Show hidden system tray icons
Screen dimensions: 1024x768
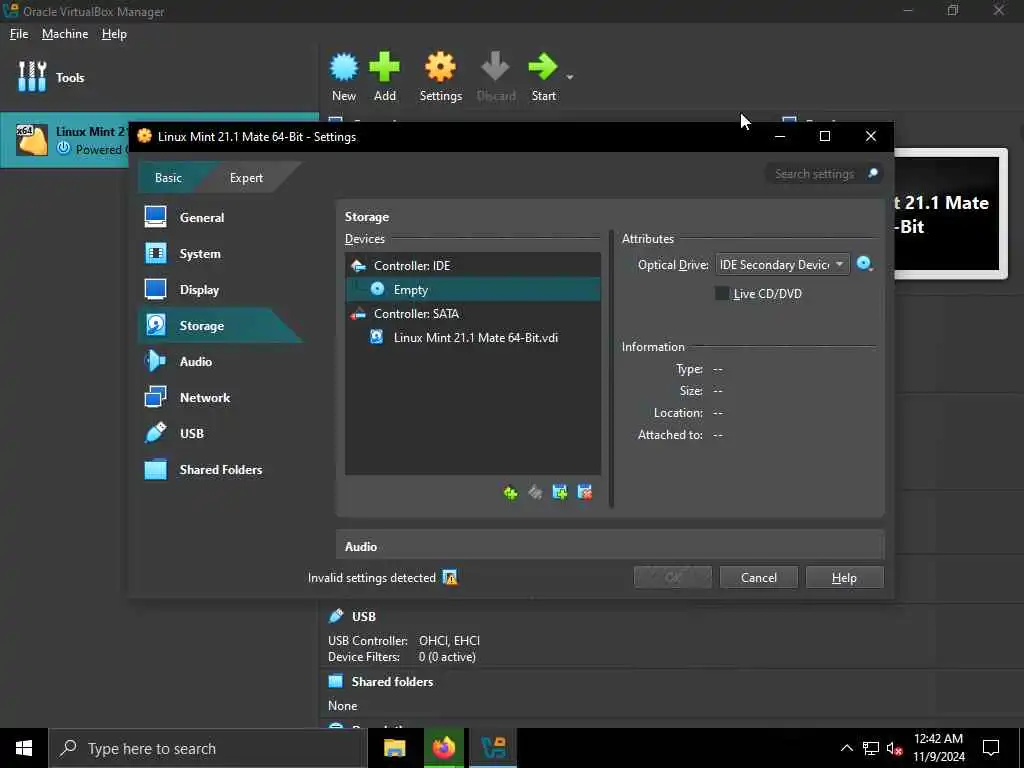[x=846, y=748]
